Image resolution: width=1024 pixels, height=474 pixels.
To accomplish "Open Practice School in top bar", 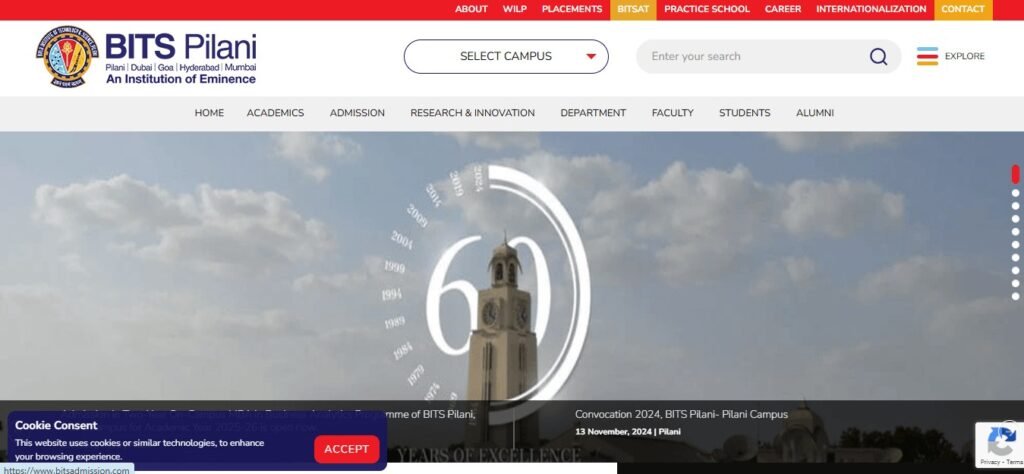I will click(707, 9).
